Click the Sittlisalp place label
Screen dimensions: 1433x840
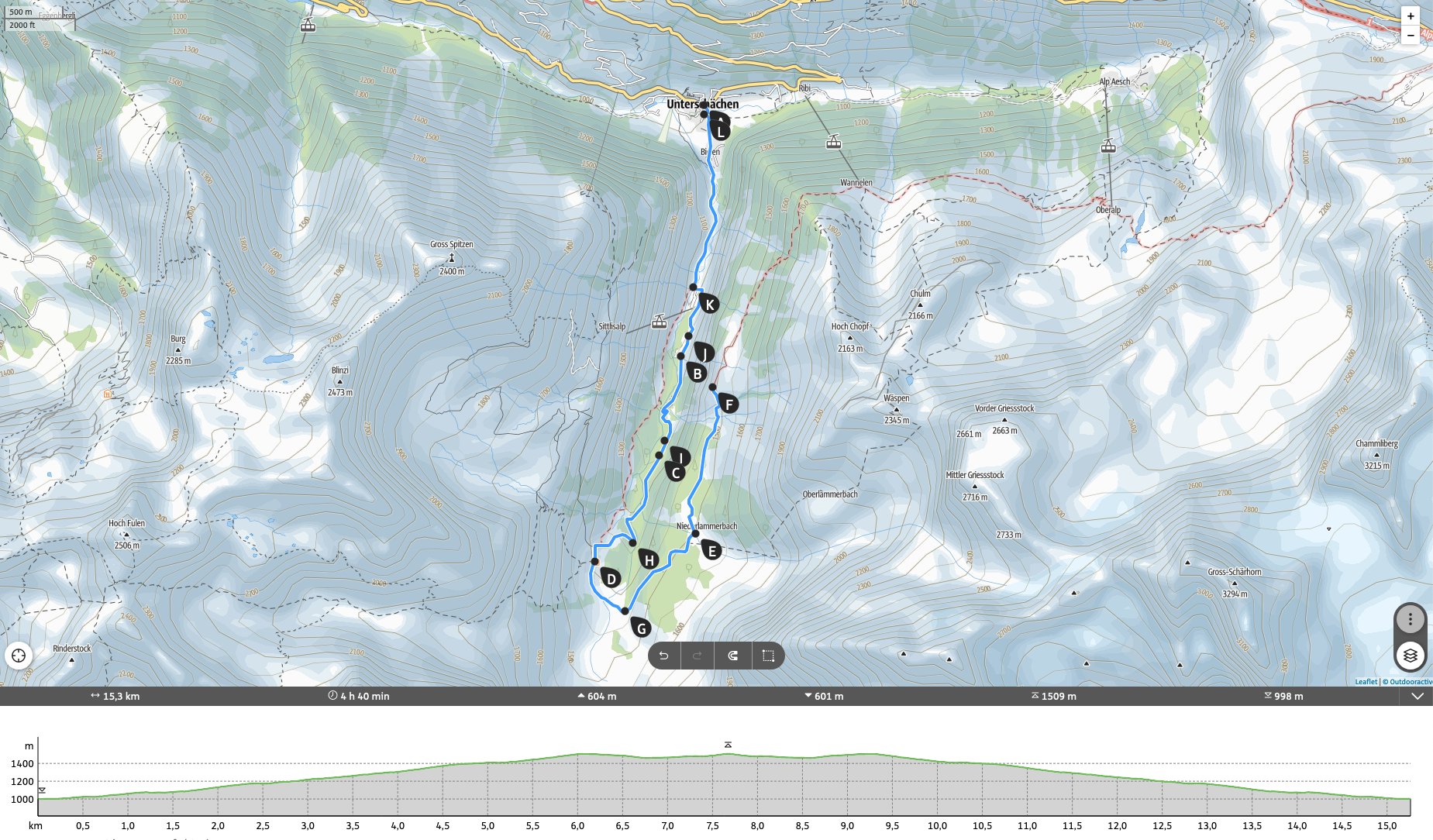[612, 326]
